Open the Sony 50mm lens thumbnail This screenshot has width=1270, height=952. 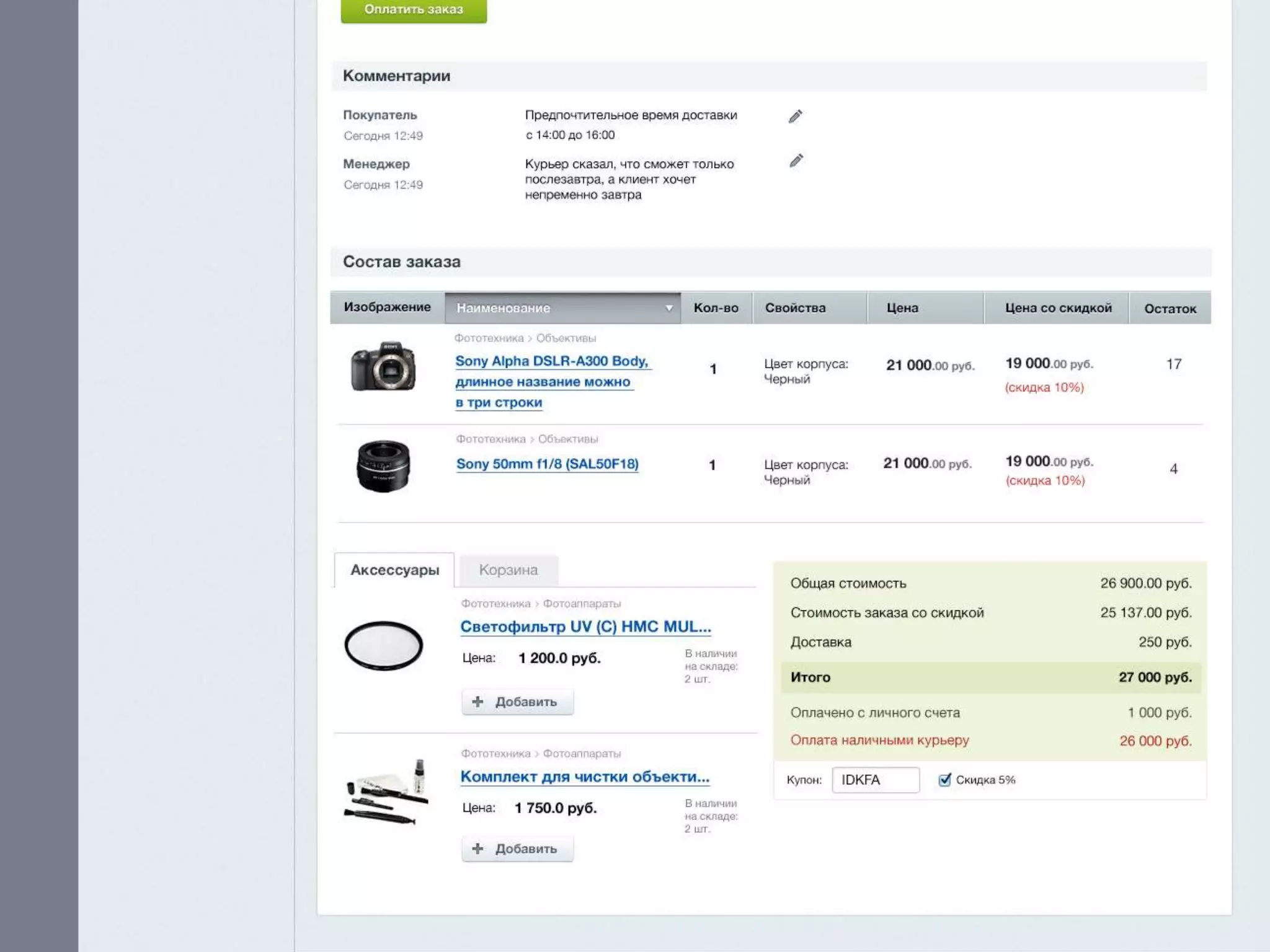pyautogui.click(x=383, y=466)
